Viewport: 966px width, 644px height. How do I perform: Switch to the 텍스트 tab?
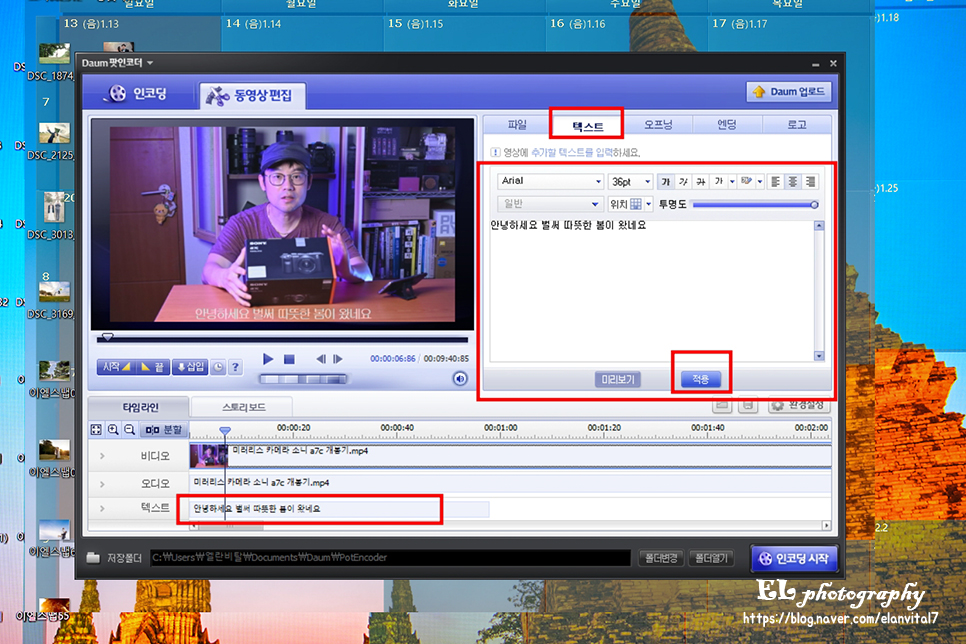587,126
